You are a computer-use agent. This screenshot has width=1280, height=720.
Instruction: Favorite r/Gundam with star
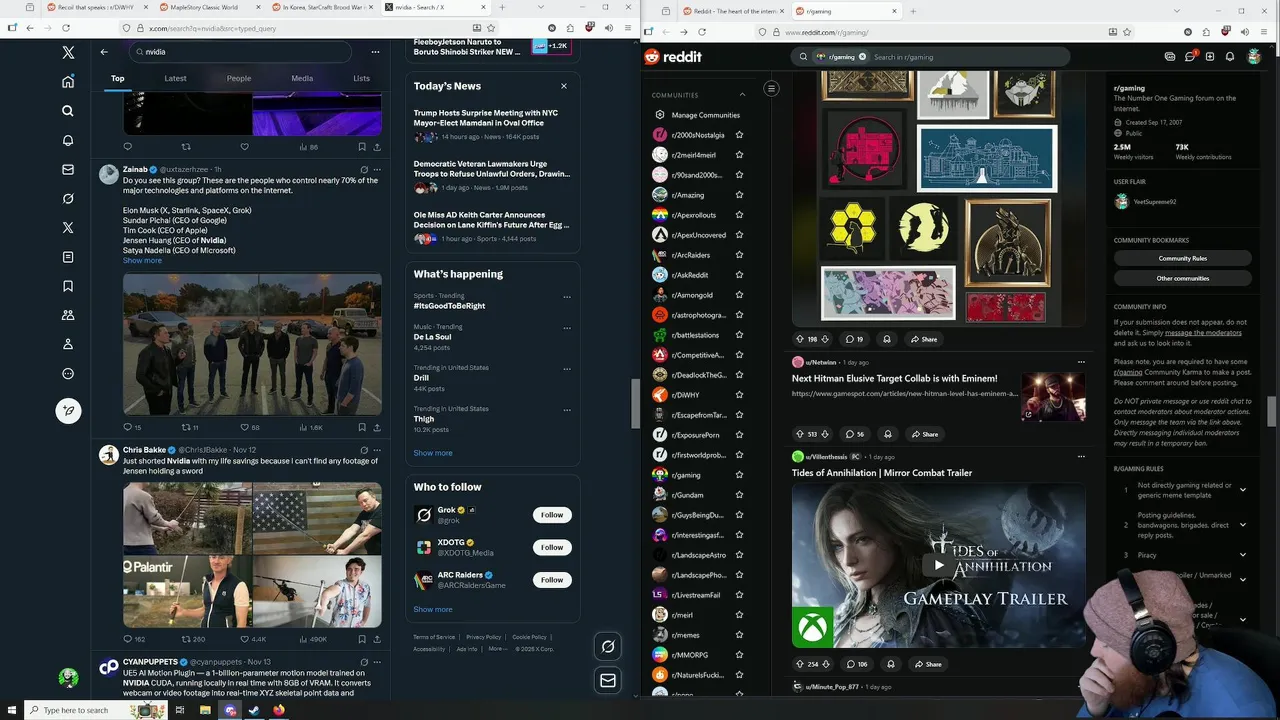tap(739, 495)
